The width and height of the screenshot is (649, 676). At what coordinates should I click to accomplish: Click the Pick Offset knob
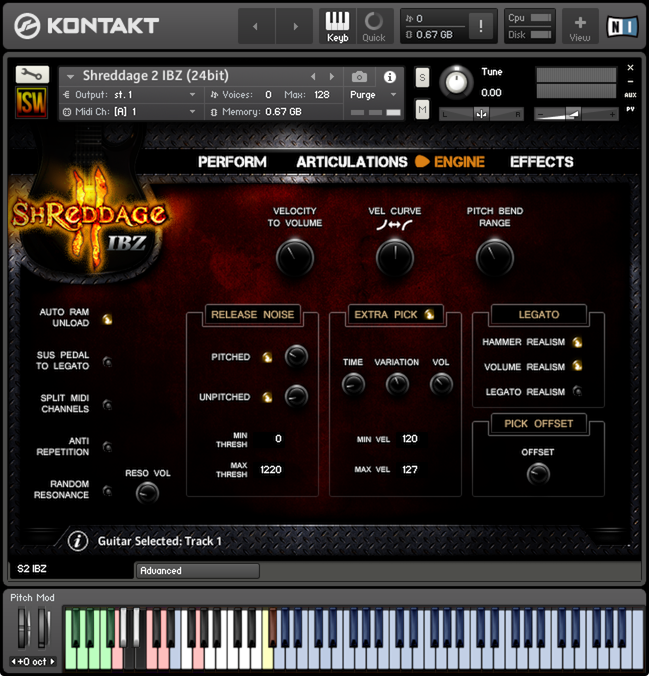538,474
